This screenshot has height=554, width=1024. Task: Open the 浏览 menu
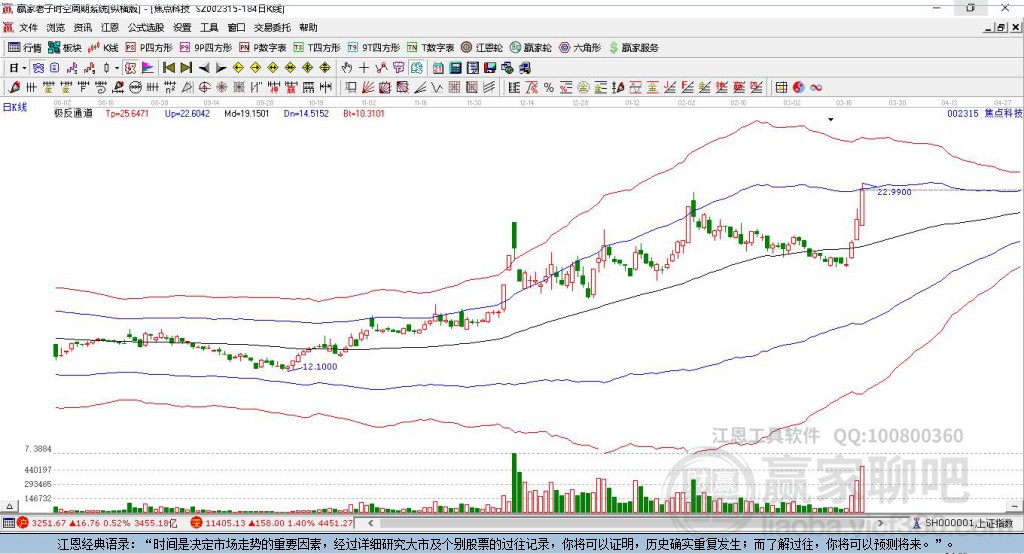point(56,27)
